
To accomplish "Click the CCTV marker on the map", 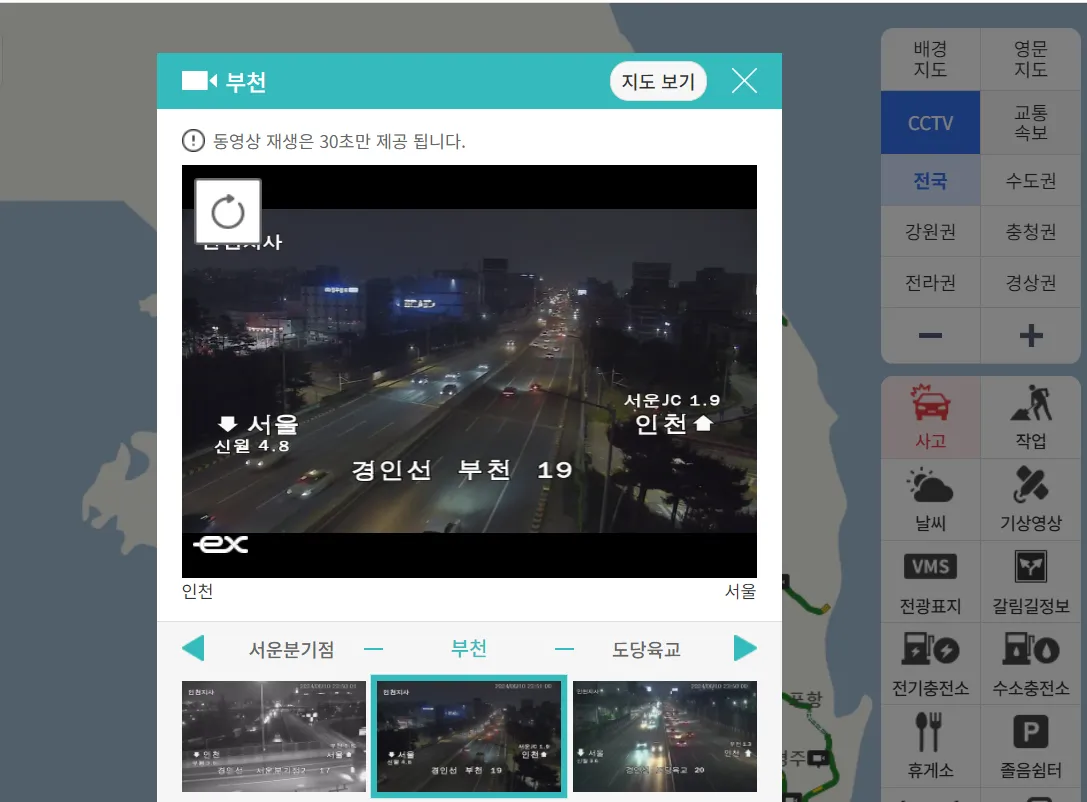I will 818,758.
